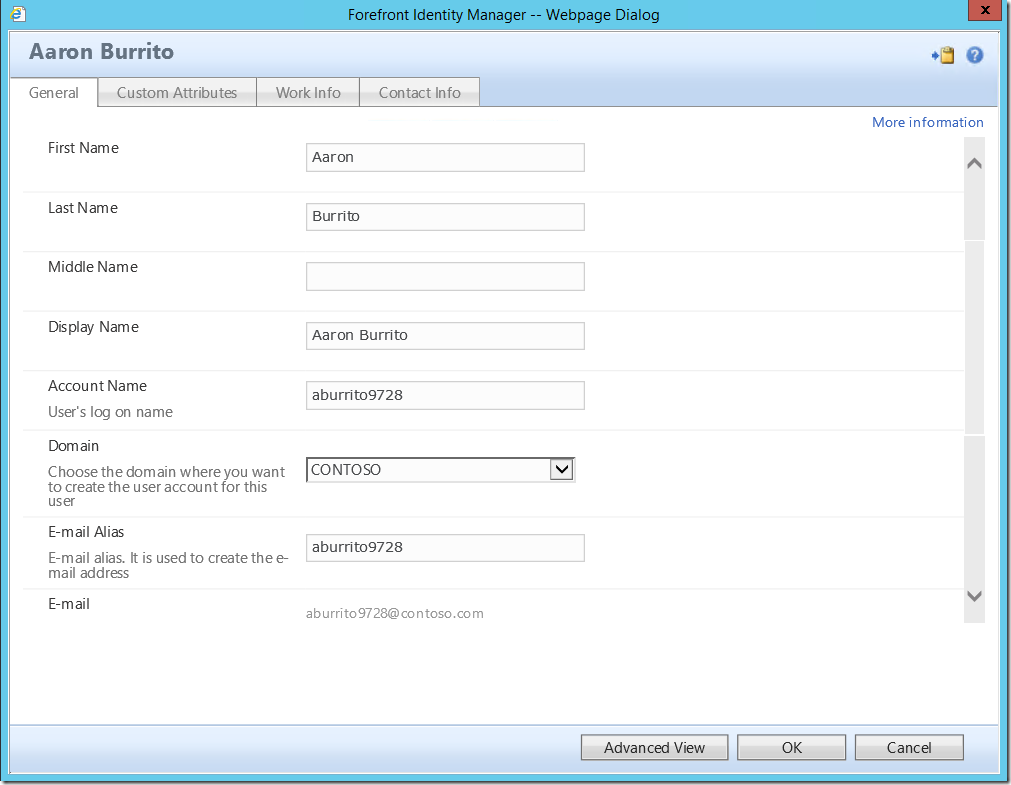This screenshot has height=785, width=1011.
Task: Click the Advanced View button
Action: point(654,748)
